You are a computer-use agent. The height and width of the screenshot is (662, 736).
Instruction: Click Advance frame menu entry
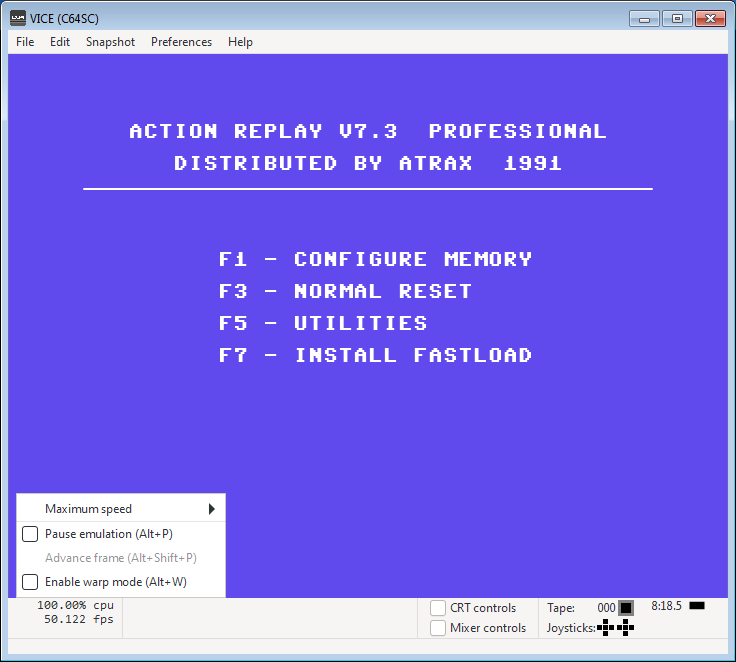pyautogui.click(x=121, y=558)
